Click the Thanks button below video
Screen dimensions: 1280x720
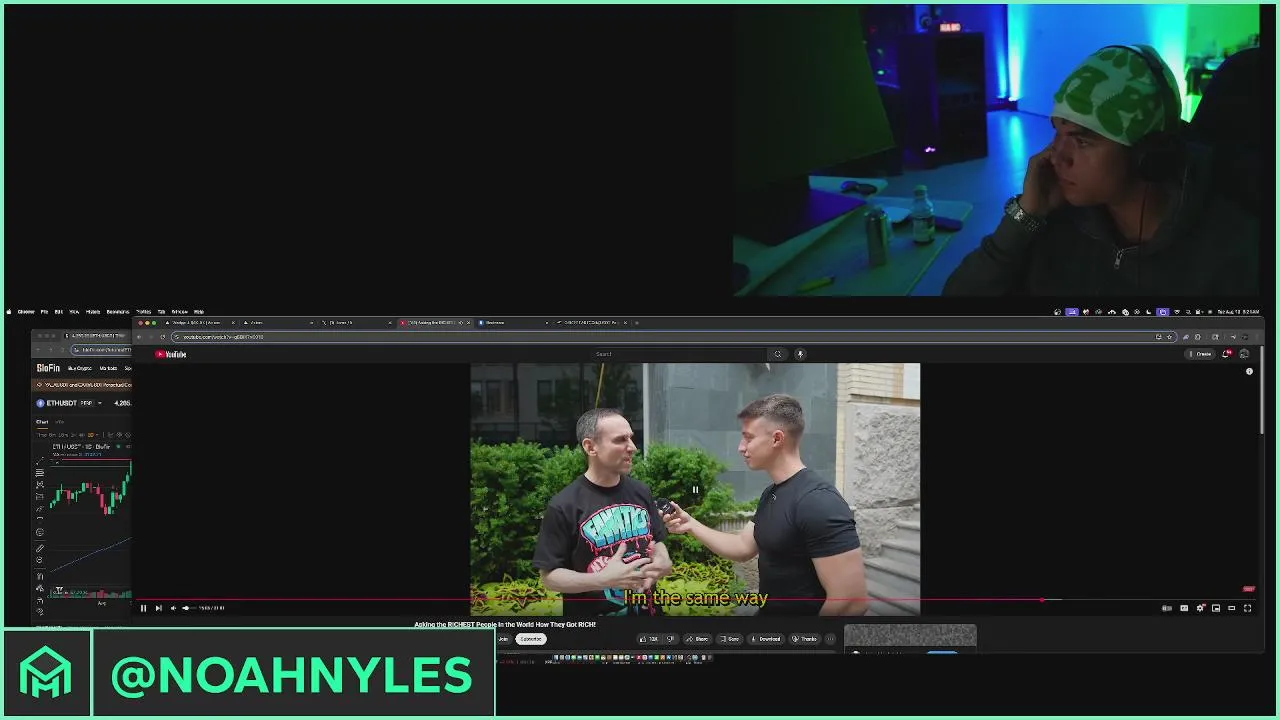coord(805,639)
